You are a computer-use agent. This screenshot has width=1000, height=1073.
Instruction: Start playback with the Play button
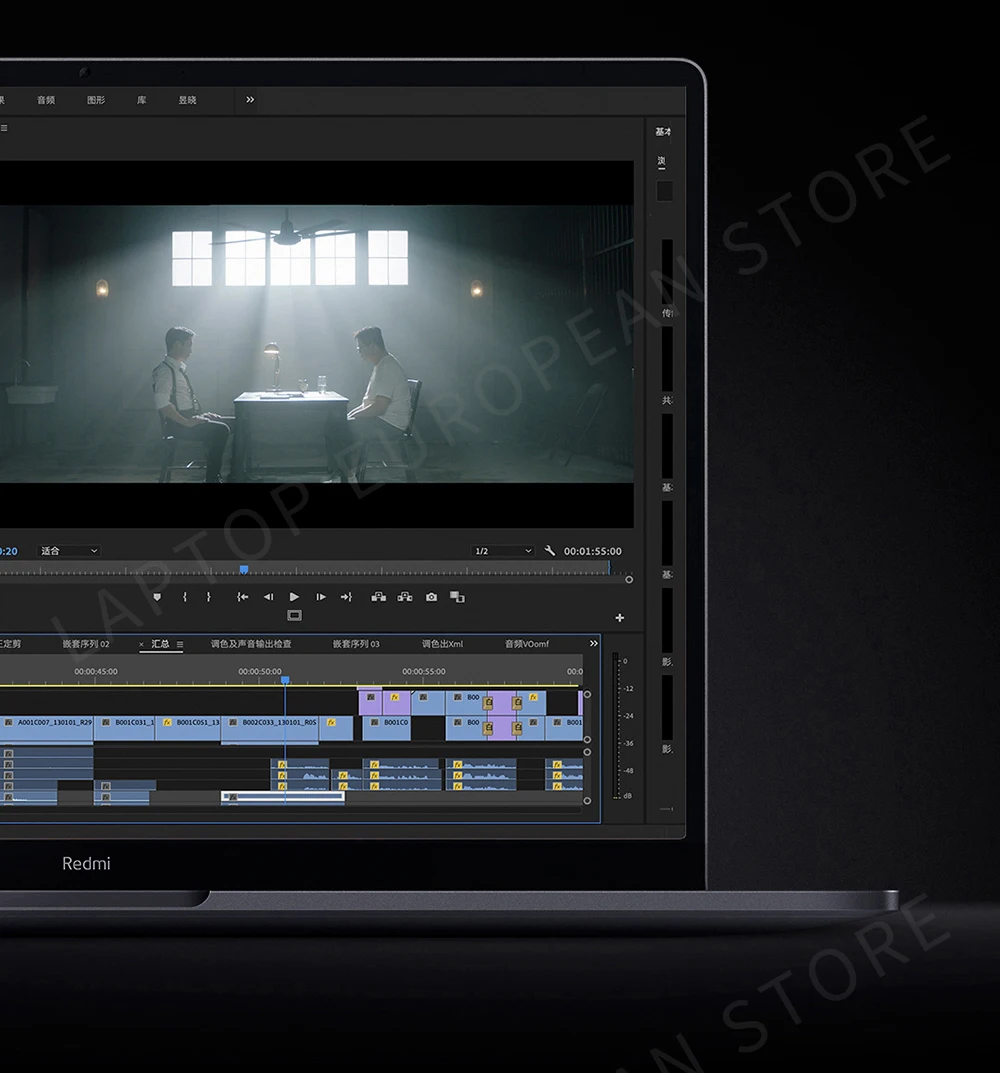[x=294, y=597]
